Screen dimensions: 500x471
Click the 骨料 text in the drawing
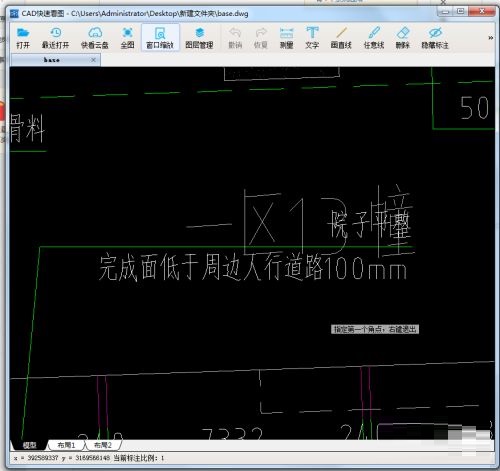tap(27, 128)
